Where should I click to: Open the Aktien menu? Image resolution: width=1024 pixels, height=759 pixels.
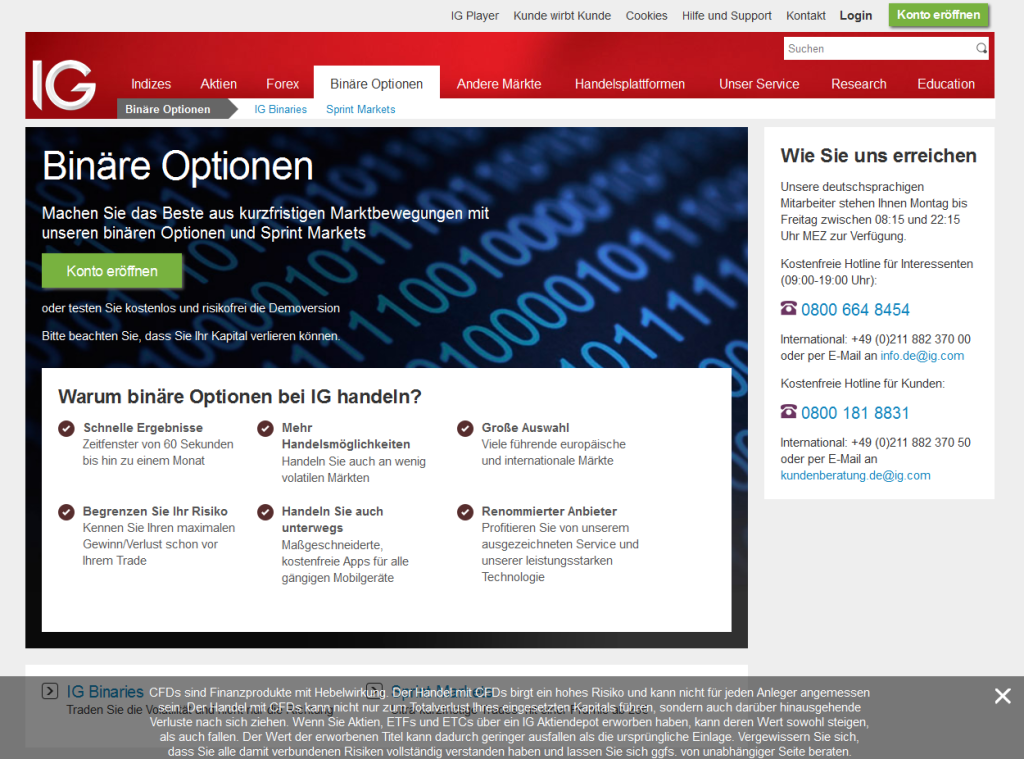218,84
